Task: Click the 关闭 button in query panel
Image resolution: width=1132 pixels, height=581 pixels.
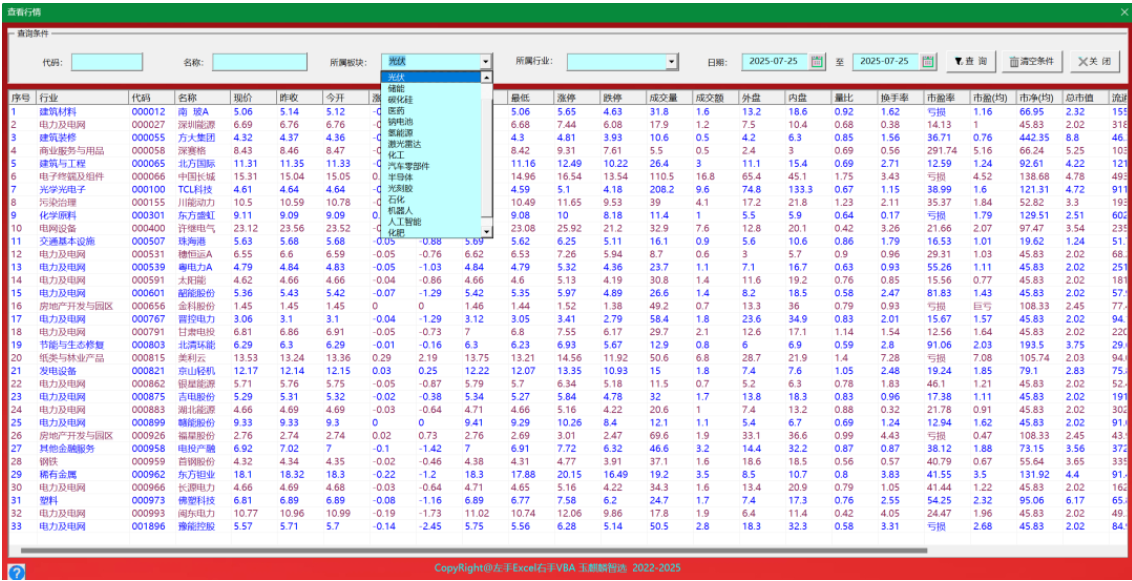Action: click(1094, 61)
